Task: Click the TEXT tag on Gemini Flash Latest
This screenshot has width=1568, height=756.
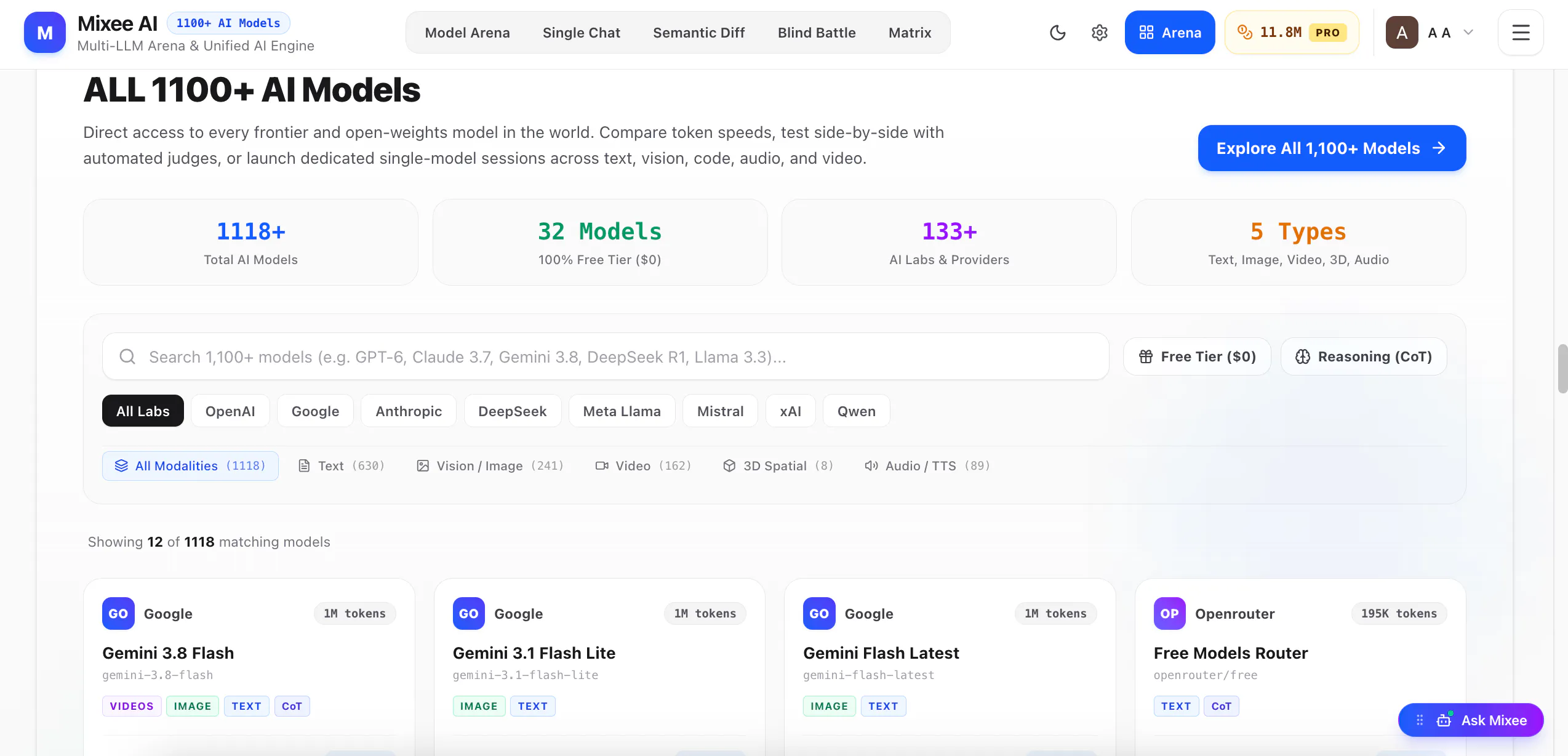Action: [883, 706]
